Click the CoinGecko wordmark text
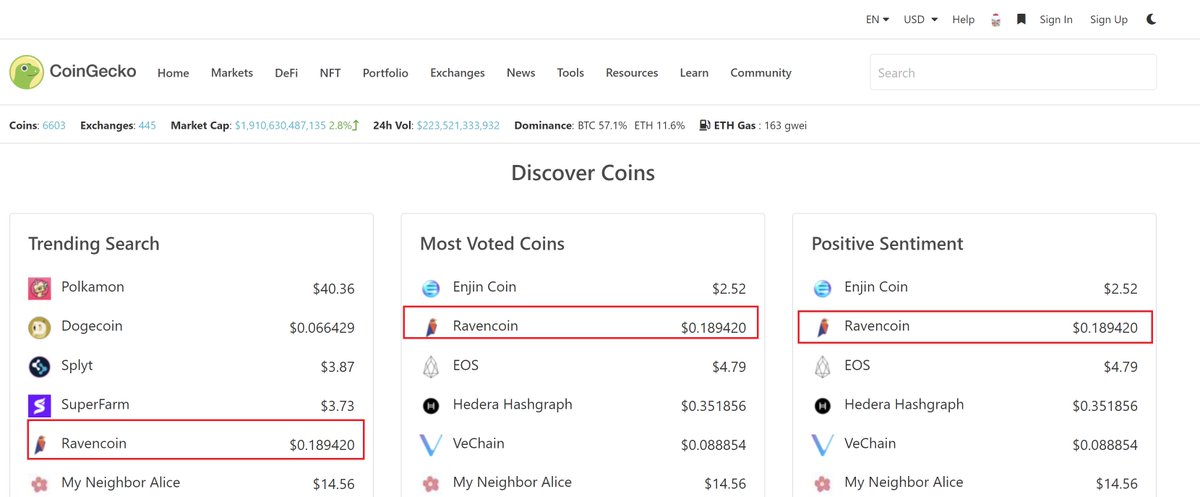Viewport: 1200px width, 497px height. point(93,72)
